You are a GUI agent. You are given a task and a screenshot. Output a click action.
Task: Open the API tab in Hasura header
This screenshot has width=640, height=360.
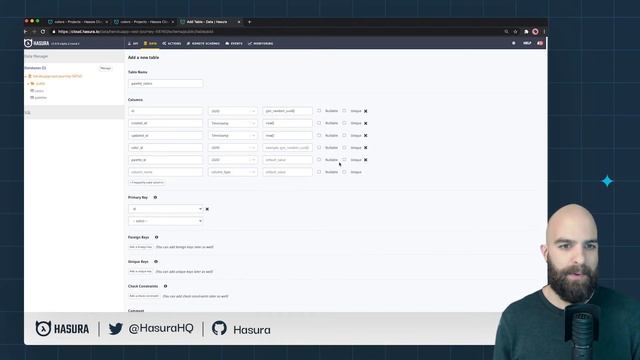pos(133,43)
